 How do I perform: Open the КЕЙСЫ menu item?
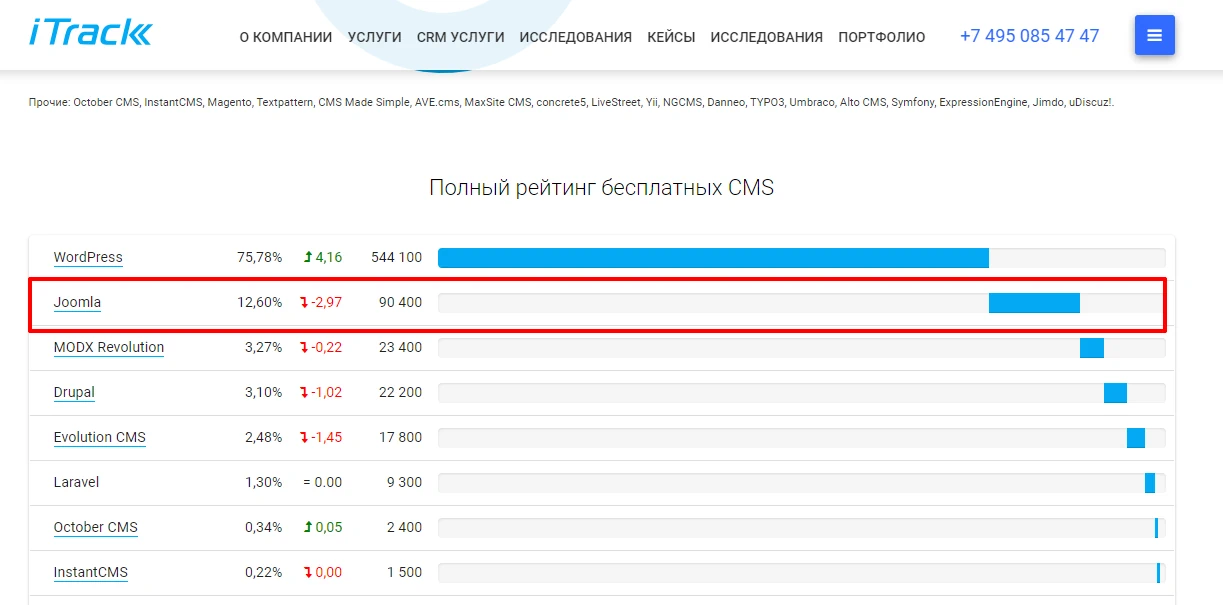[x=671, y=37]
